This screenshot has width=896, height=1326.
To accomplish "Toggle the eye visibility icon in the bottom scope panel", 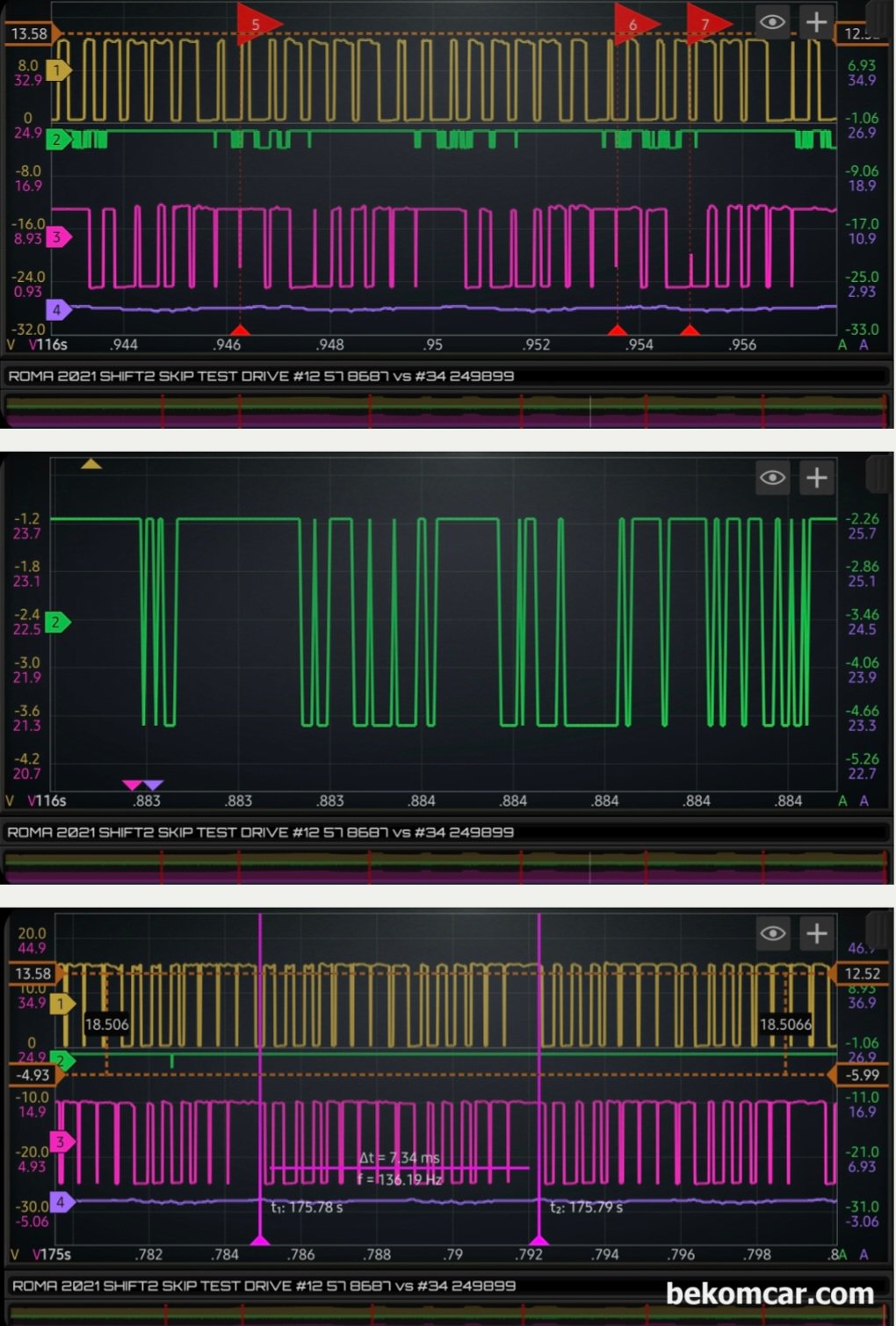I will pyautogui.click(x=773, y=933).
